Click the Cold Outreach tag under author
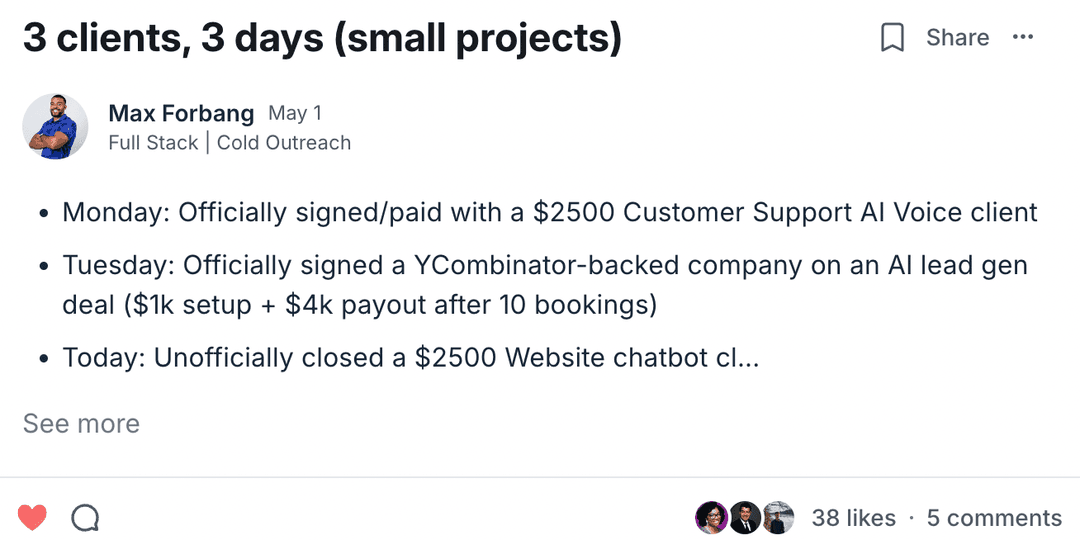Screen dimensions: 1080x540 [x=284, y=143]
